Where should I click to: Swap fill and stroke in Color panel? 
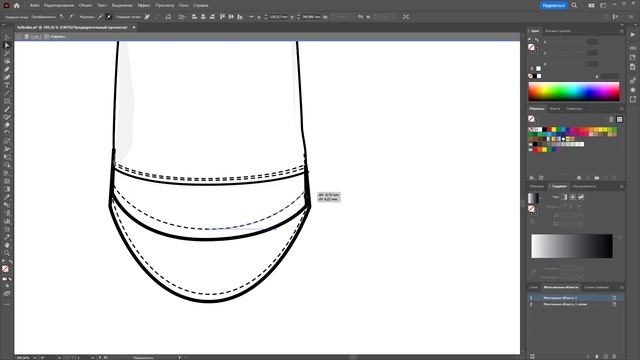tap(536, 40)
